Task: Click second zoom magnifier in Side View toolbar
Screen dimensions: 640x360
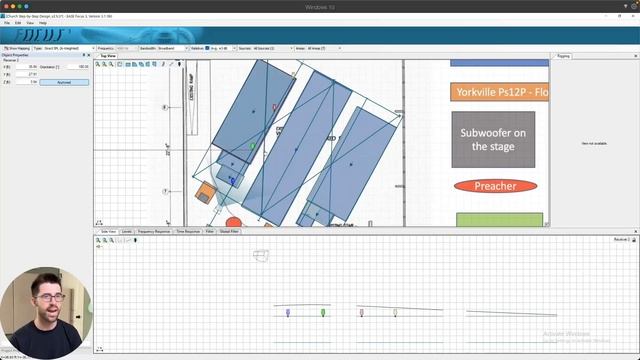Action: [104, 240]
